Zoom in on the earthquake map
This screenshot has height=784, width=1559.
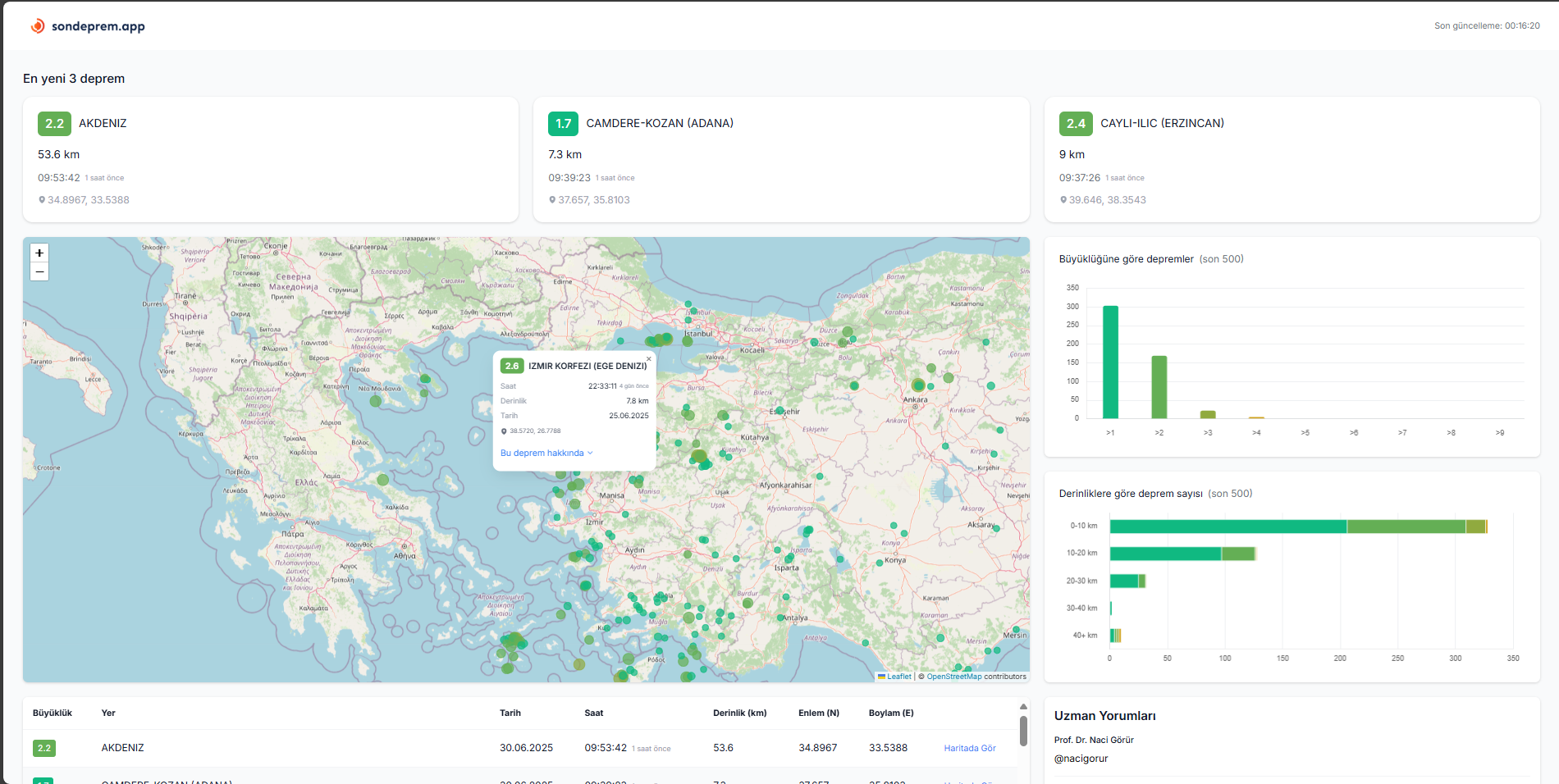(x=39, y=253)
